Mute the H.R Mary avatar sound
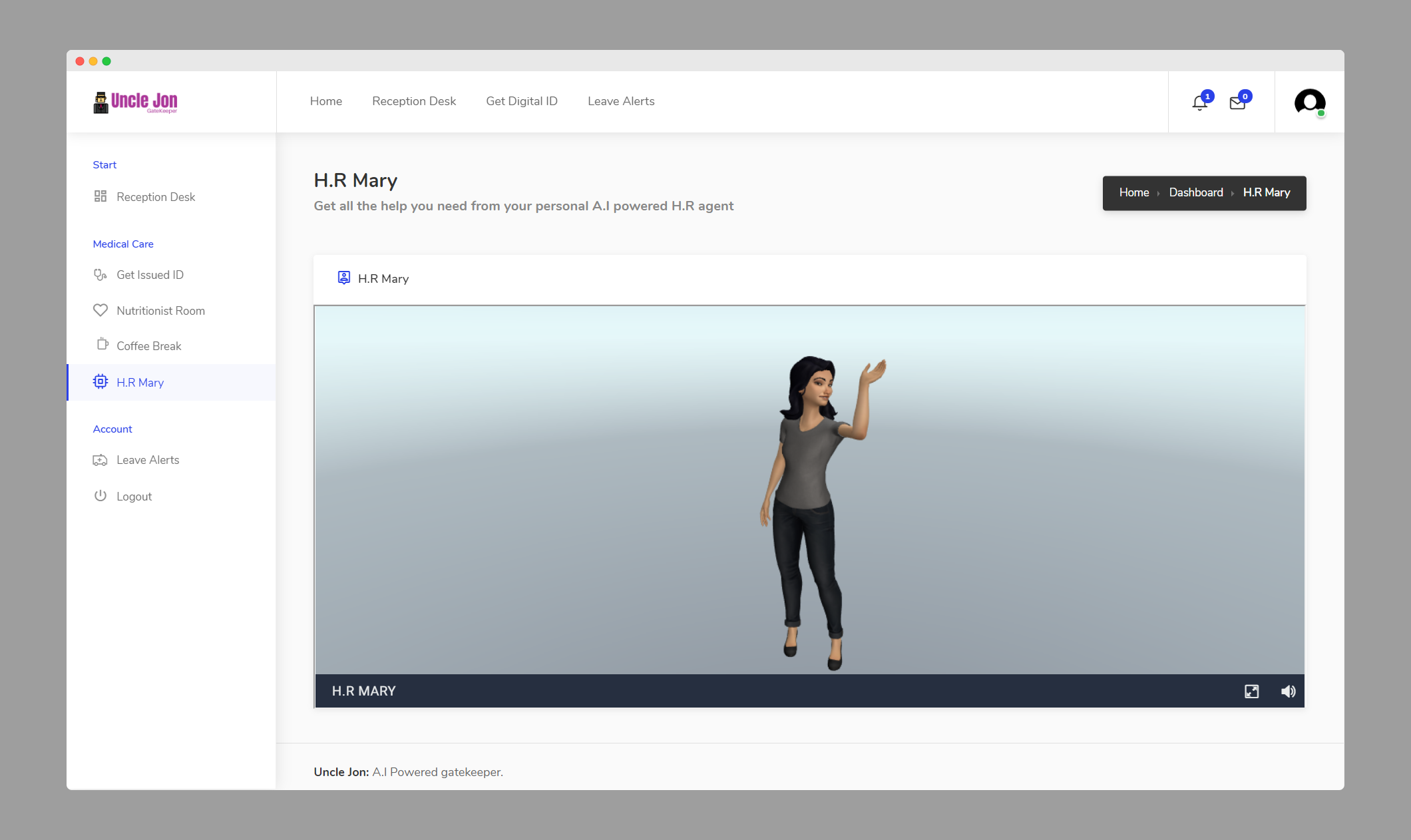The width and height of the screenshot is (1411, 840). pos(1288,692)
